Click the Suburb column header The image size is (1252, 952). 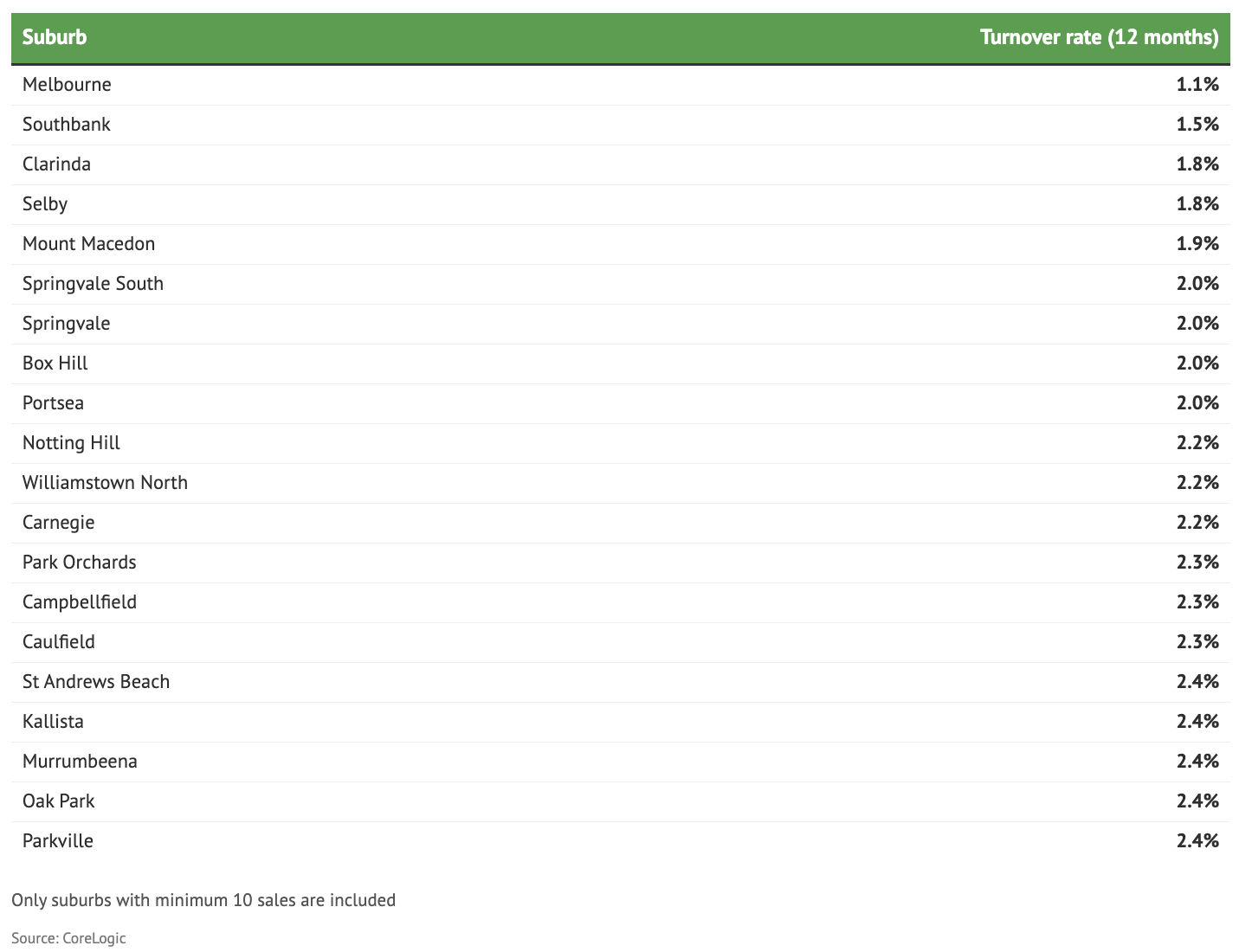point(55,37)
